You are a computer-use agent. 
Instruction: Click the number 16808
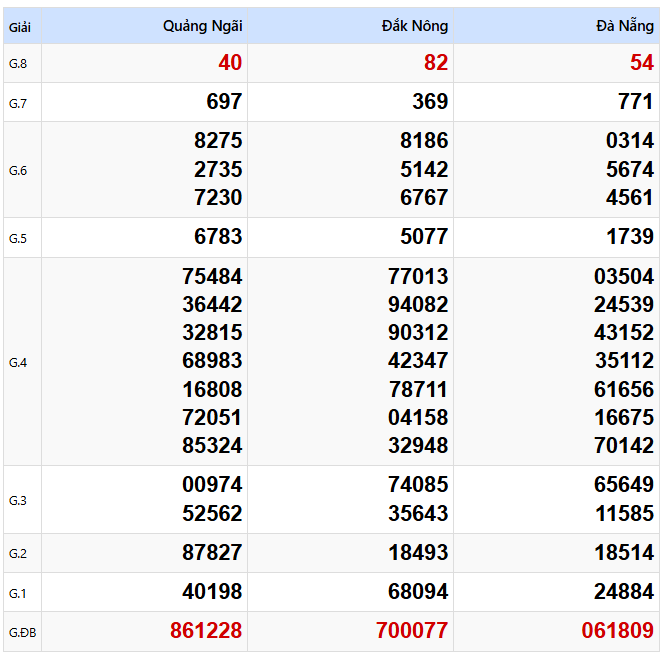212,389
